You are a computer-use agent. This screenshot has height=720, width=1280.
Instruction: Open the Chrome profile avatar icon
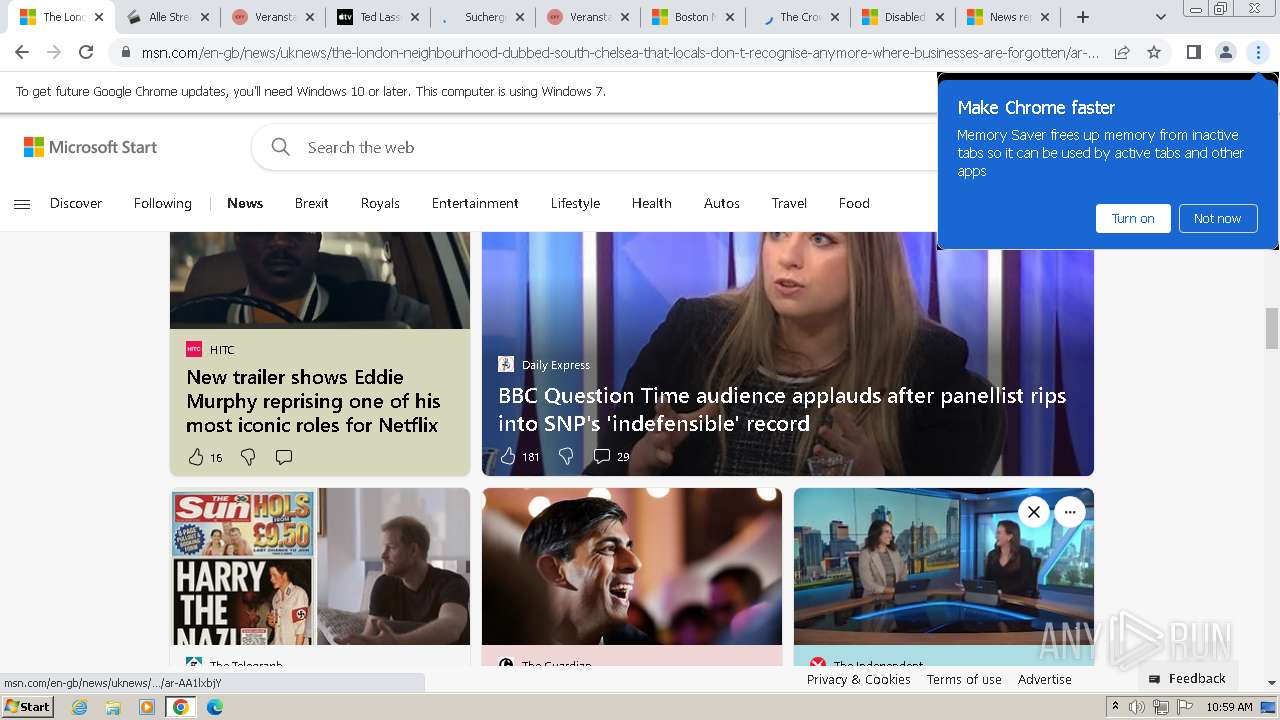point(1226,52)
